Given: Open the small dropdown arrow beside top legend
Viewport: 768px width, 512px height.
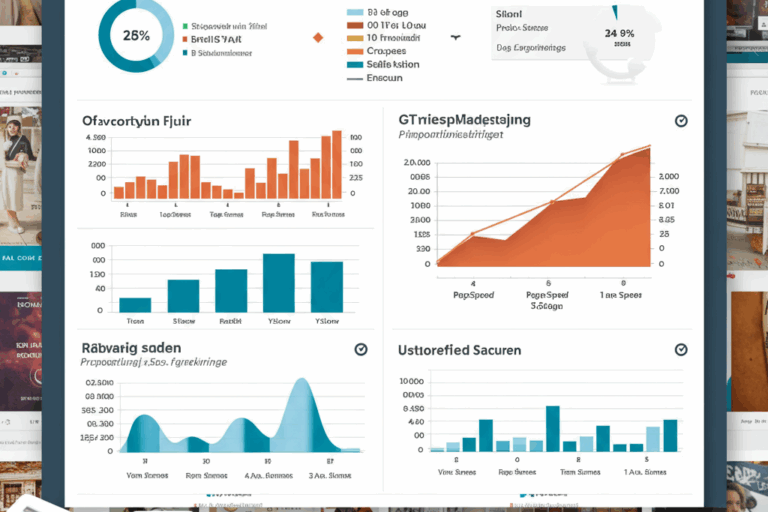Looking at the screenshot, I should [456, 36].
